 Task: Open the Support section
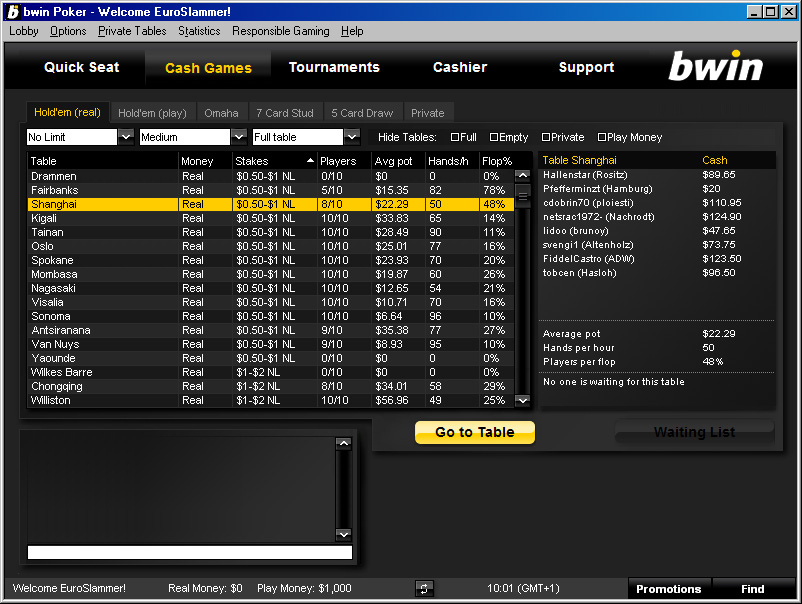[x=586, y=67]
